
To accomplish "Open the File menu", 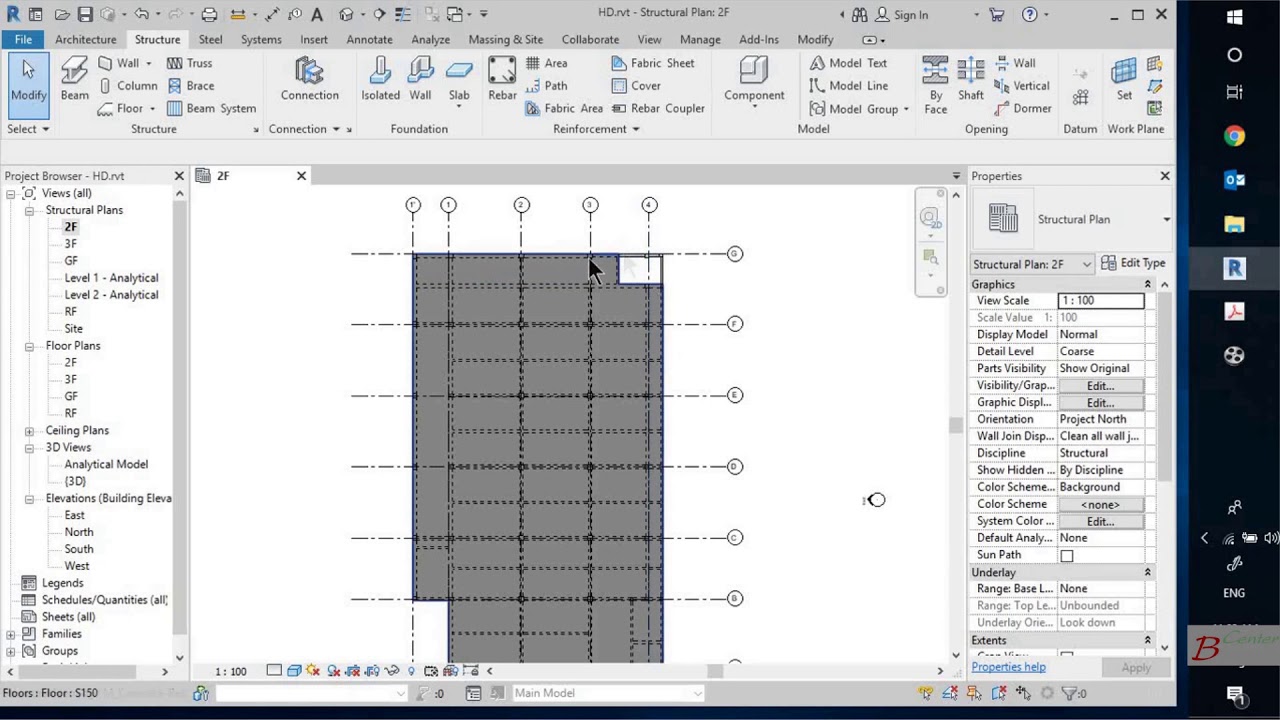I will 23,39.
